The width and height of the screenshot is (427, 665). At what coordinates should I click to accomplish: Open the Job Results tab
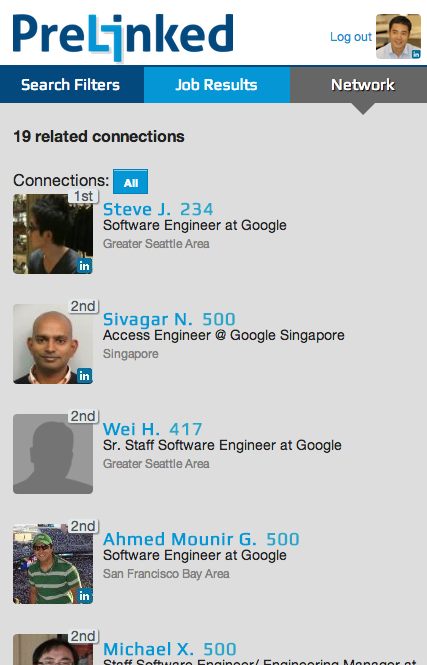pyautogui.click(x=217, y=85)
